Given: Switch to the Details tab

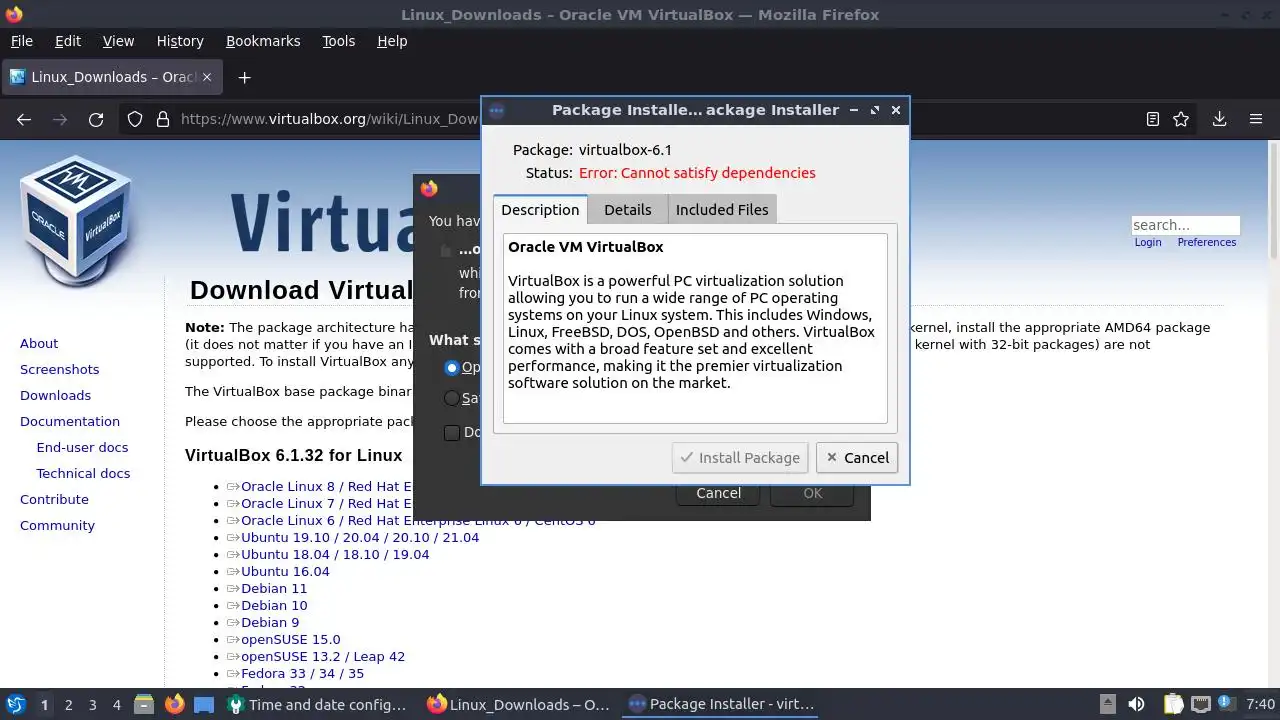Looking at the screenshot, I should click(628, 209).
